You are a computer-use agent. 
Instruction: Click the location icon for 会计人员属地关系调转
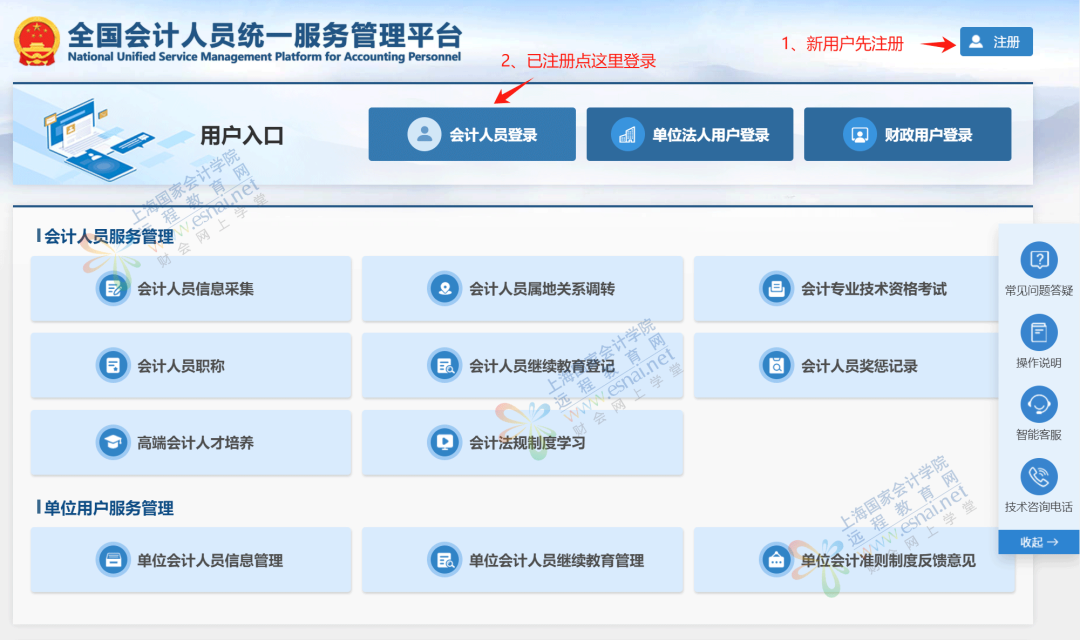pyautogui.click(x=445, y=289)
